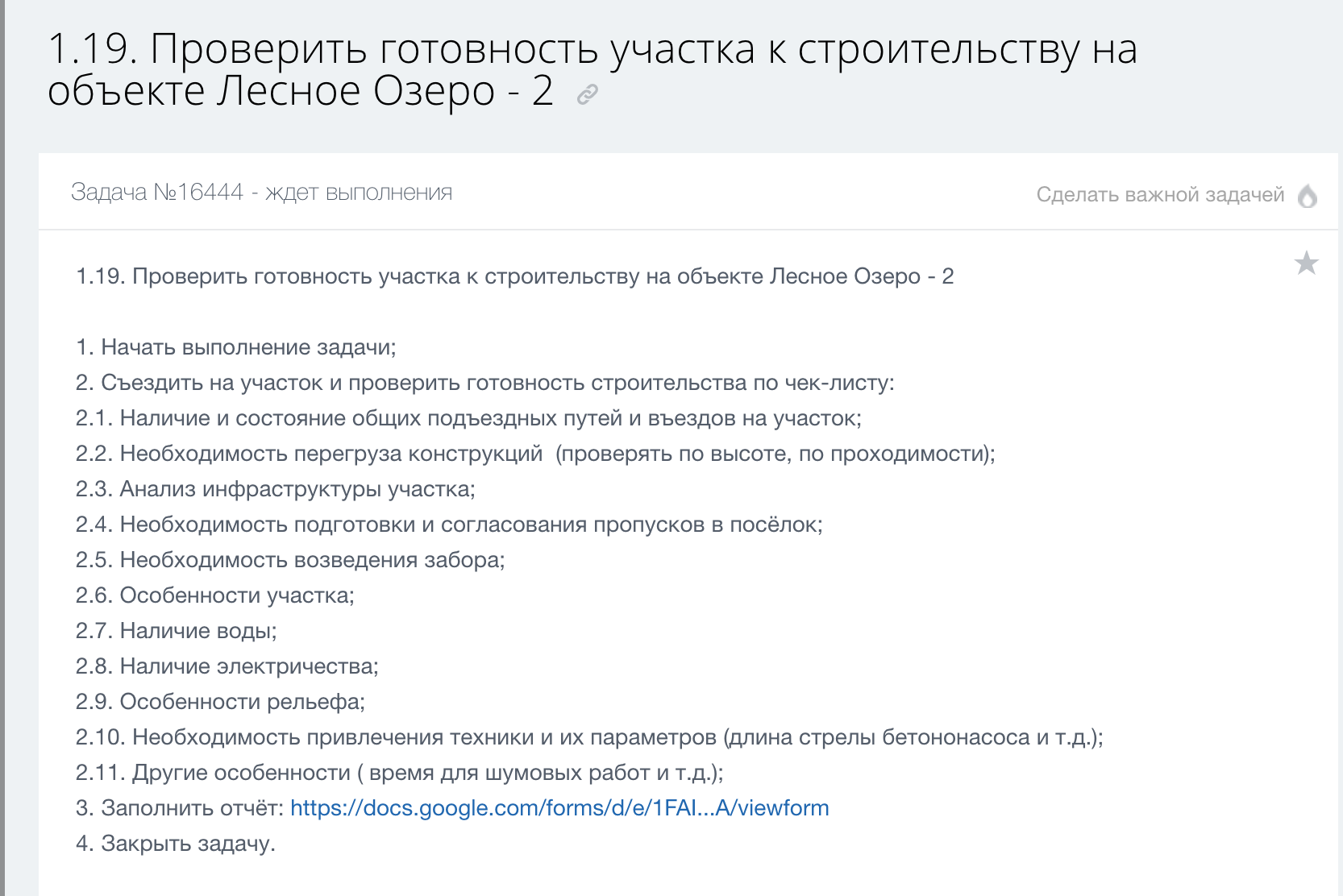Click 'Сделать важной задачей' text link

click(x=1159, y=195)
